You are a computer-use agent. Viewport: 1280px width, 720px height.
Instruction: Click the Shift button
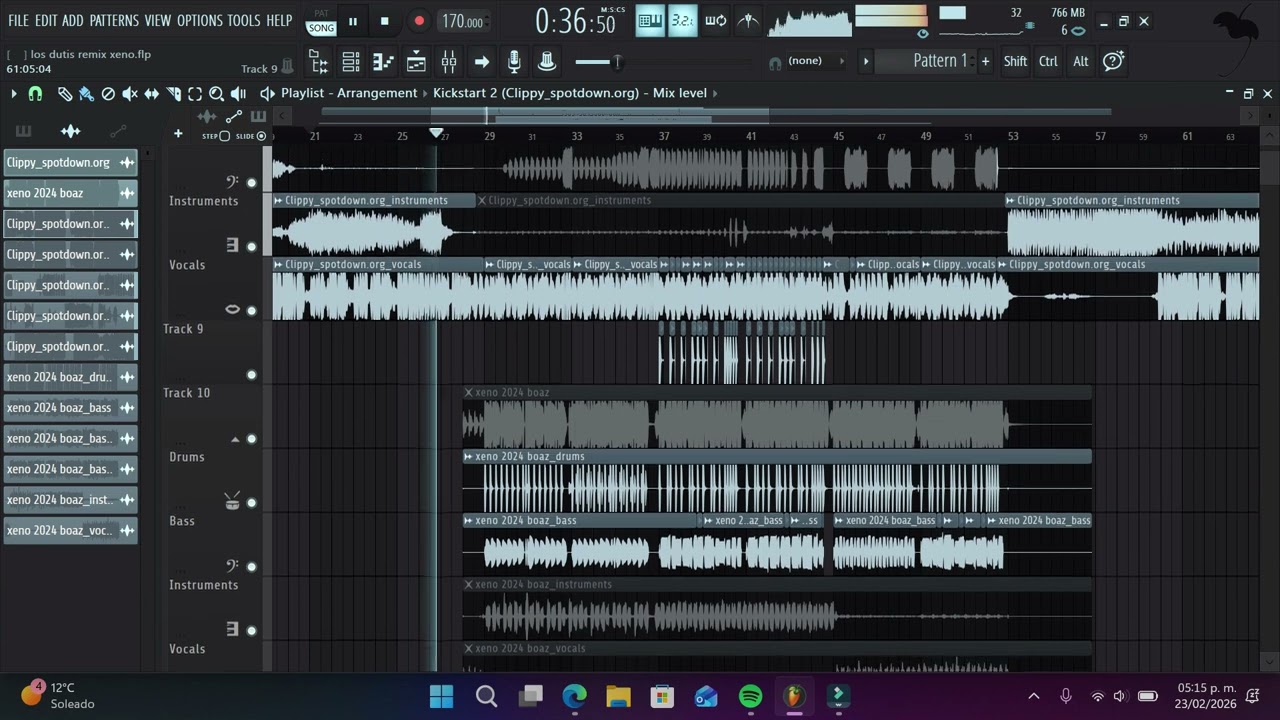tap(1015, 61)
